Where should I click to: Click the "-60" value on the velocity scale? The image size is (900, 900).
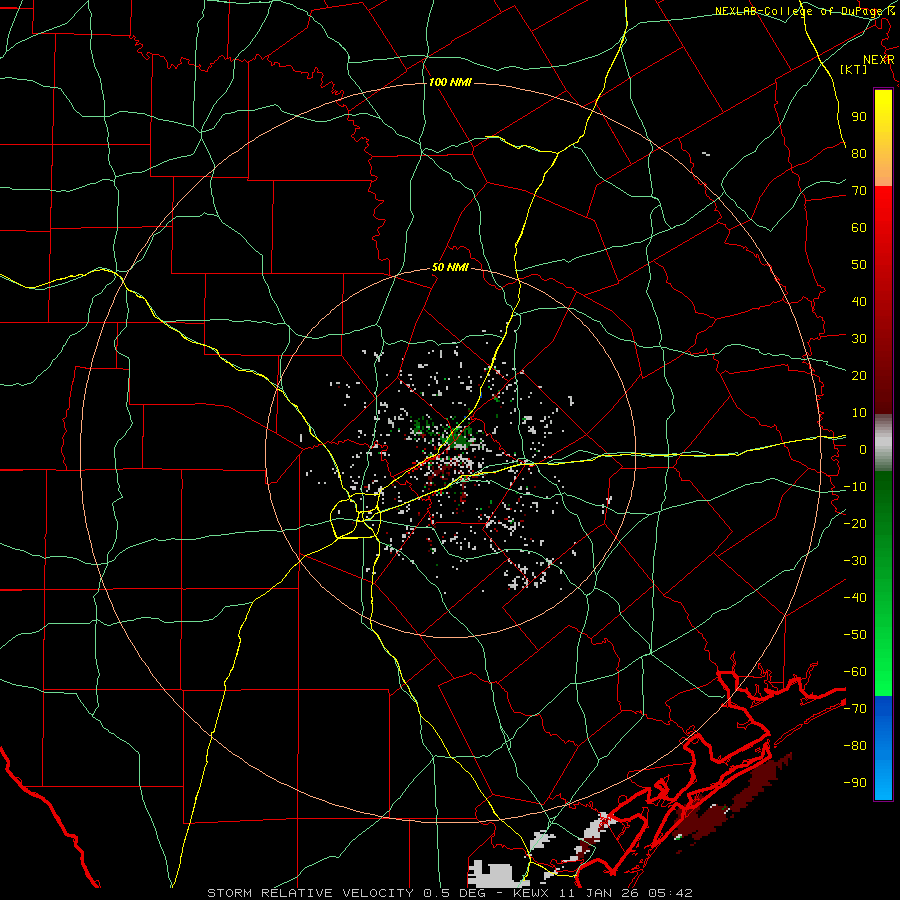coord(855,672)
